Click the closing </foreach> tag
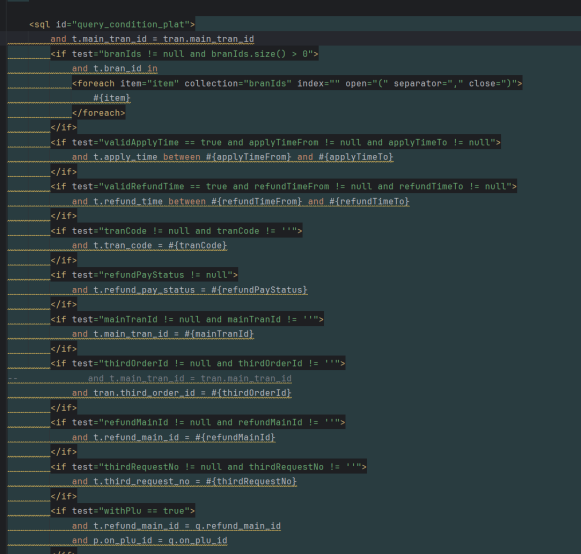Image resolution: width=581 pixels, height=554 pixels. (x=99, y=113)
